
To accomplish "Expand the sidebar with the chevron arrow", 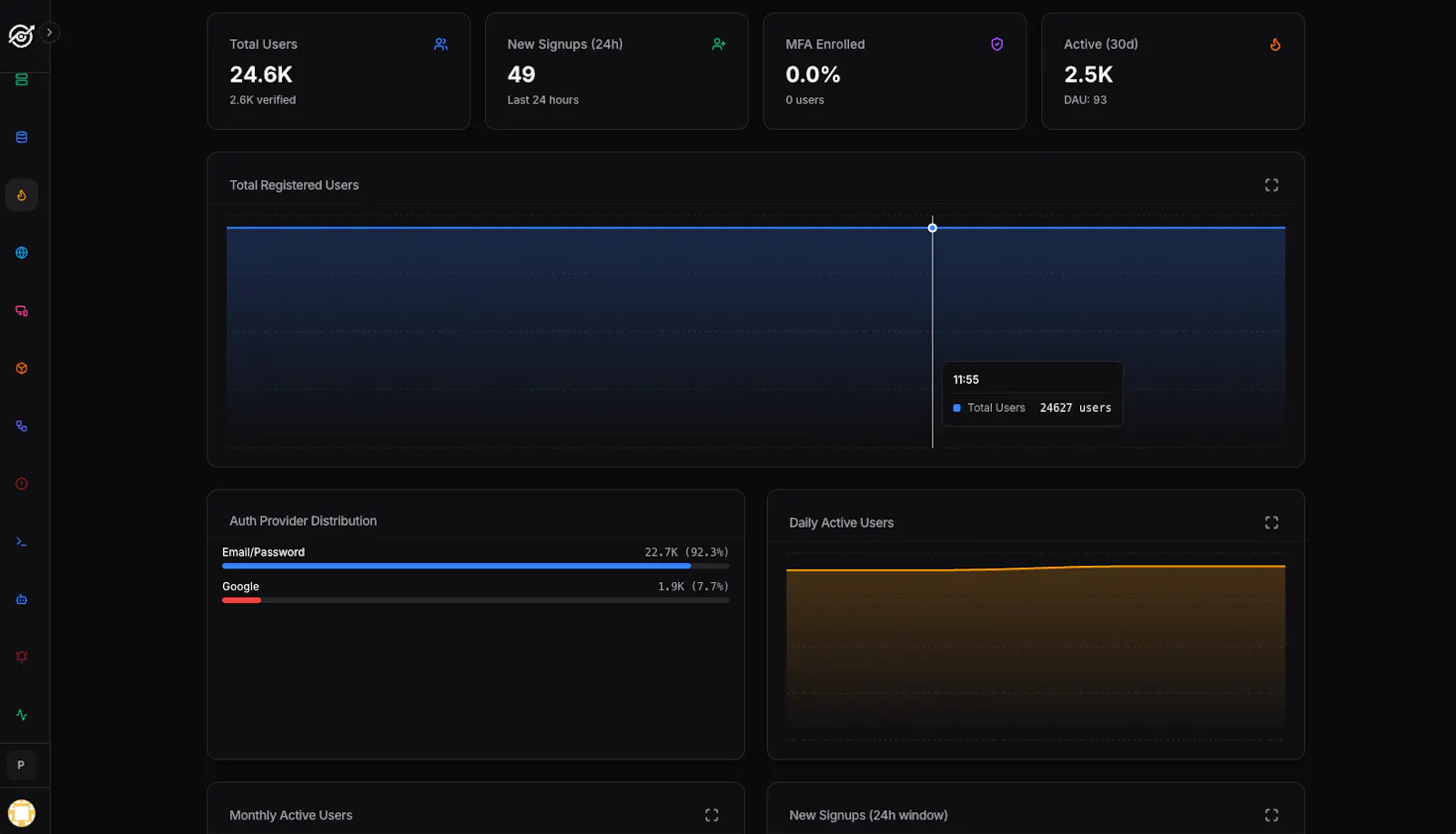I will tap(49, 33).
